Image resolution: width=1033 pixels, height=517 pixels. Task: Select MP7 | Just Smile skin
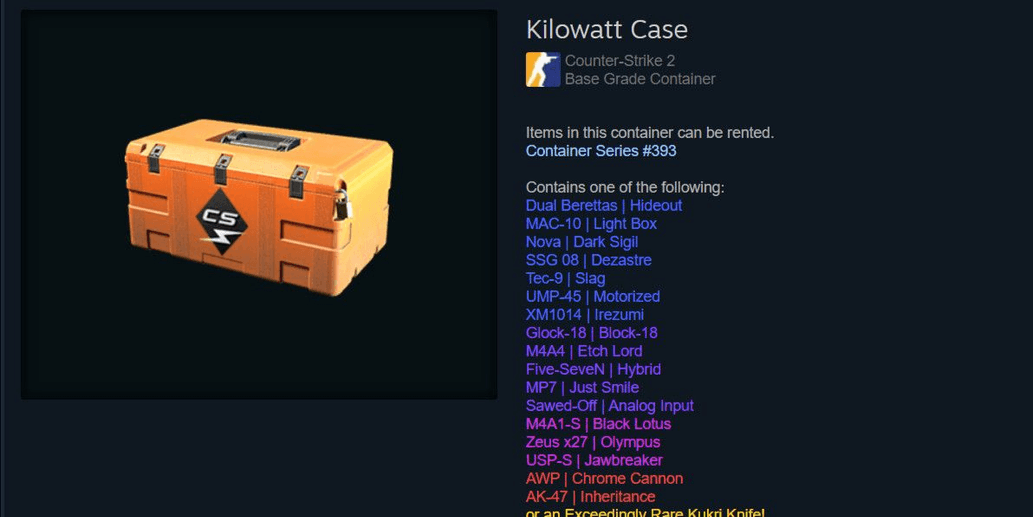(582, 387)
